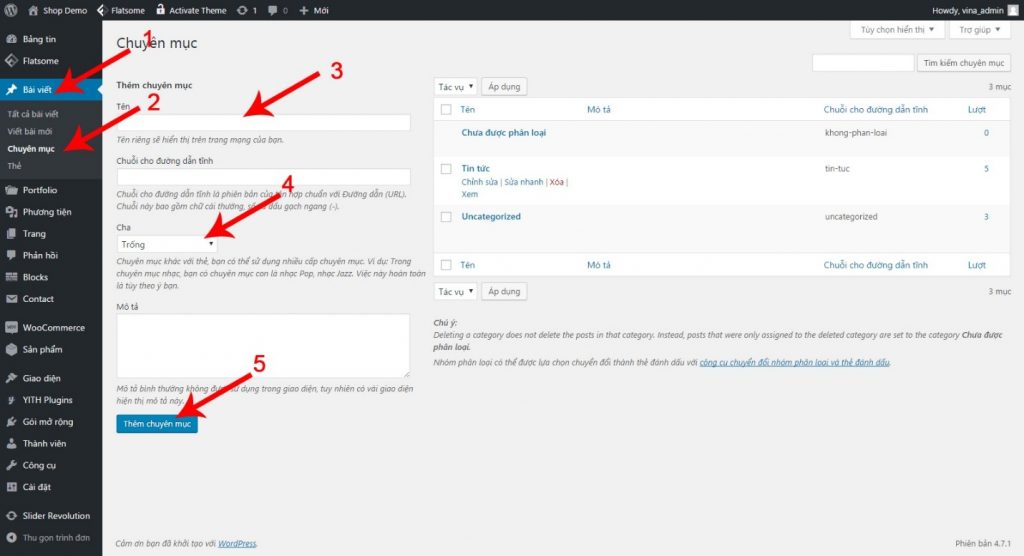Click the Portfolio sidebar icon
The image size is (1024, 556).
click(11, 190)
